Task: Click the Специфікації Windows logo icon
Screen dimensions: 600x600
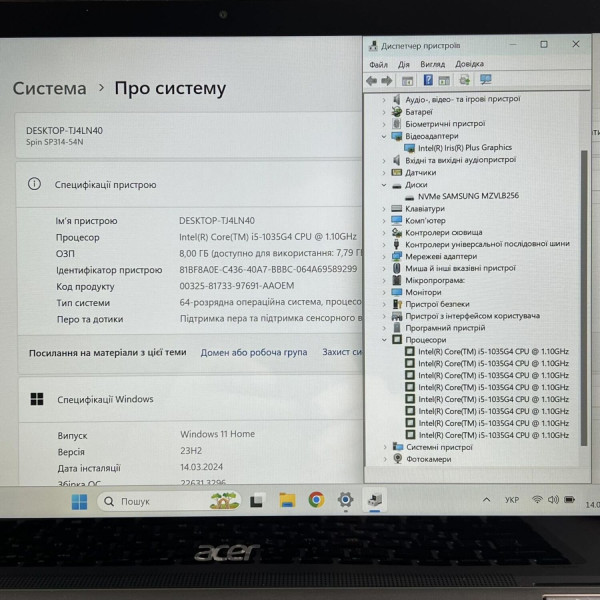Action: click(37, 399)
